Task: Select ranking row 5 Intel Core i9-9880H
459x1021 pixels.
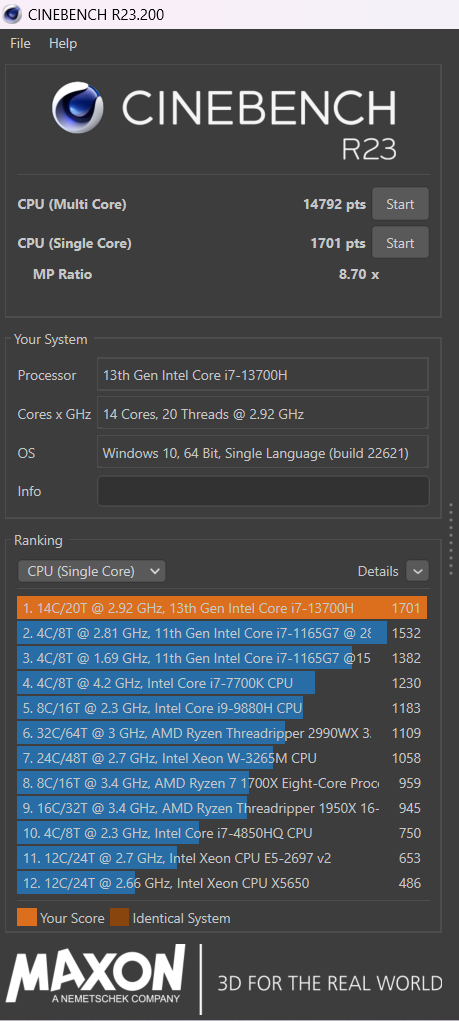Action: click(222, 708)
